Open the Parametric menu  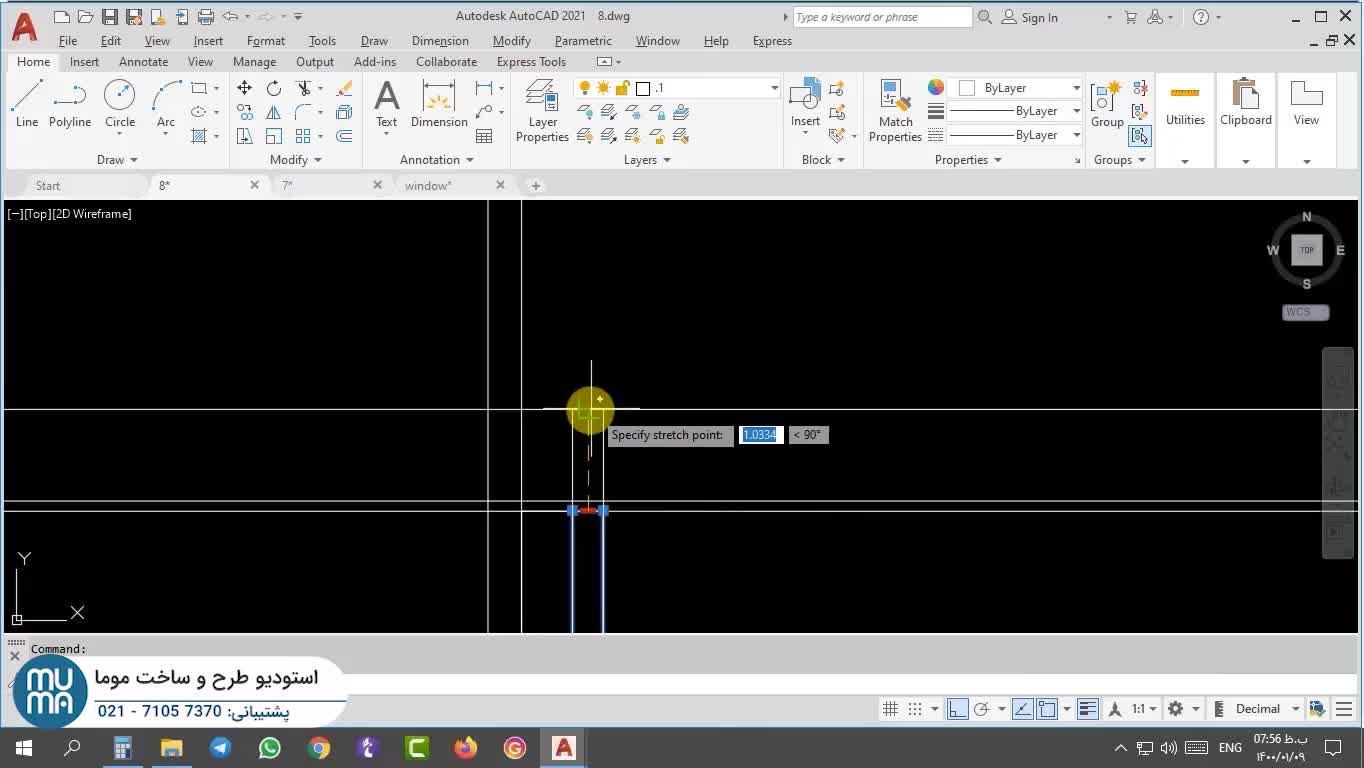(582, 41)
